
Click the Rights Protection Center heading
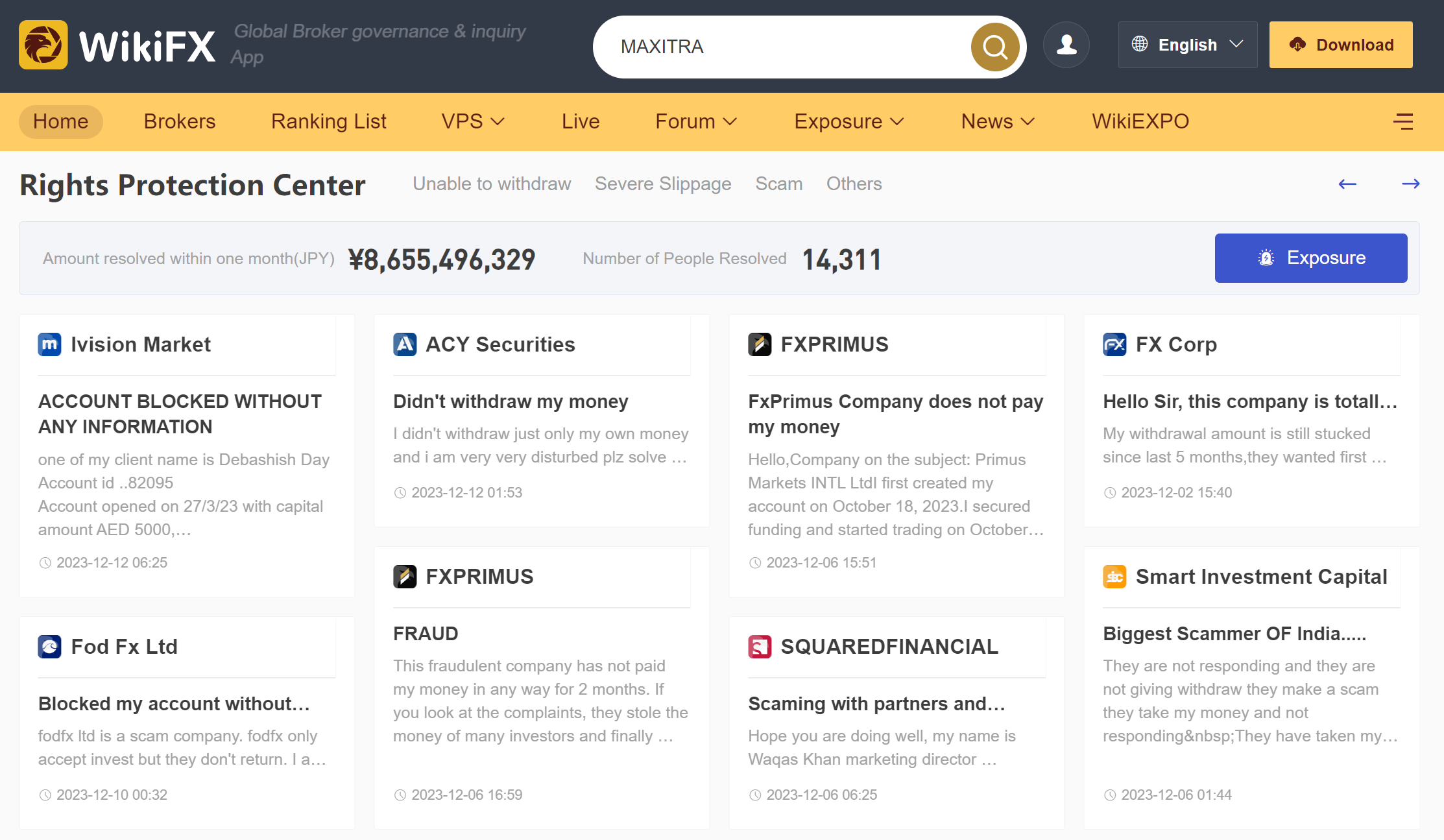pyautogui.click(x=193, y=185)
